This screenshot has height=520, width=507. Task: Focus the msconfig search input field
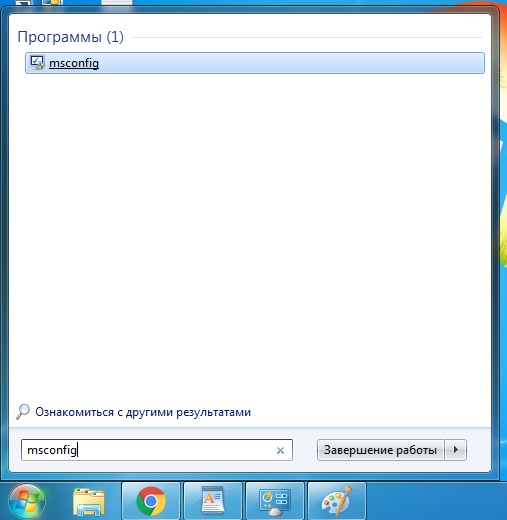coord(157,450)
